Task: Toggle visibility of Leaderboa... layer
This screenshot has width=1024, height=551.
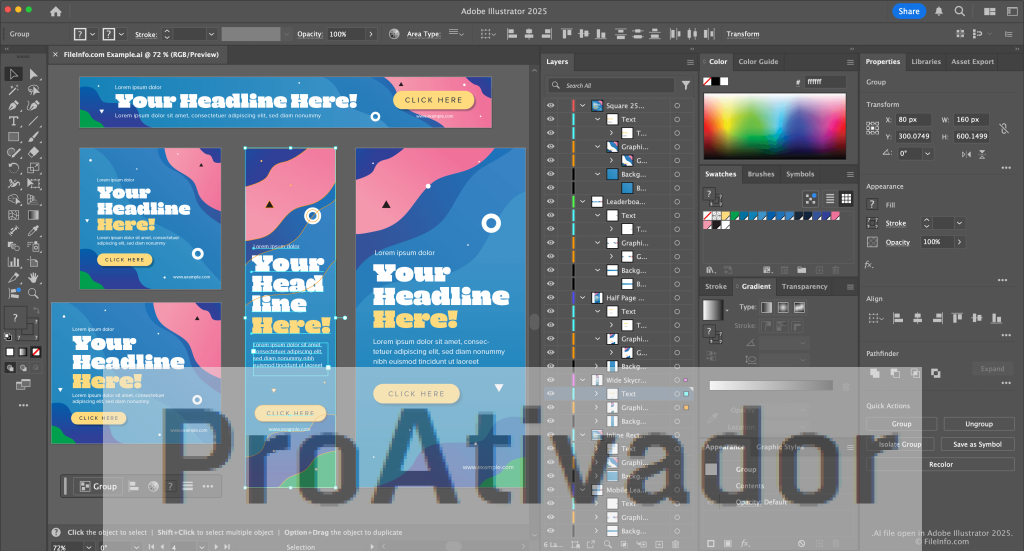Action: point(551,201)
